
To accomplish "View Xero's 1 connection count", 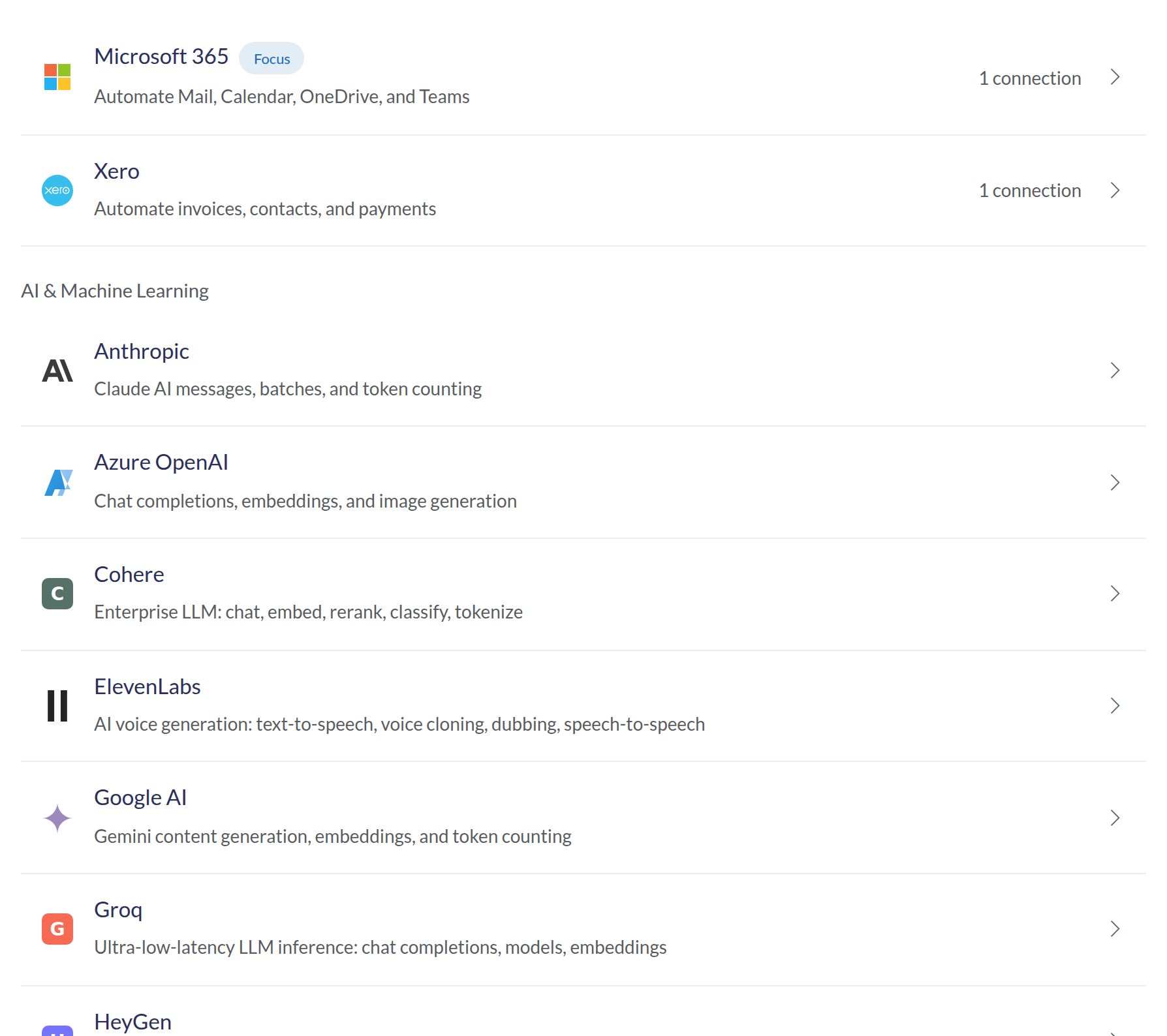I will pyautogui.click(x=1030, y=190).
